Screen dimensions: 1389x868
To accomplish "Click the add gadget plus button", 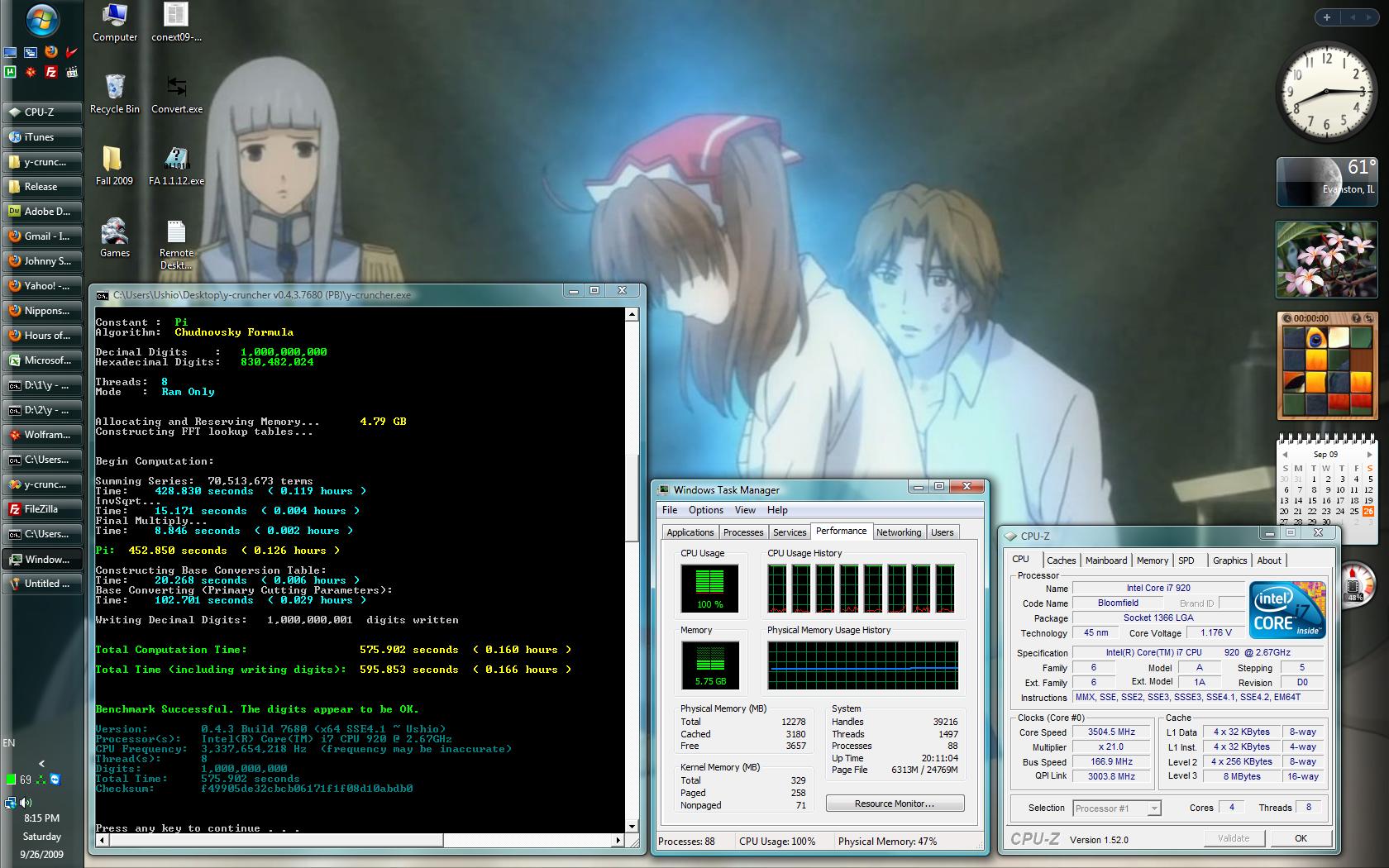I will point(1327,17).
